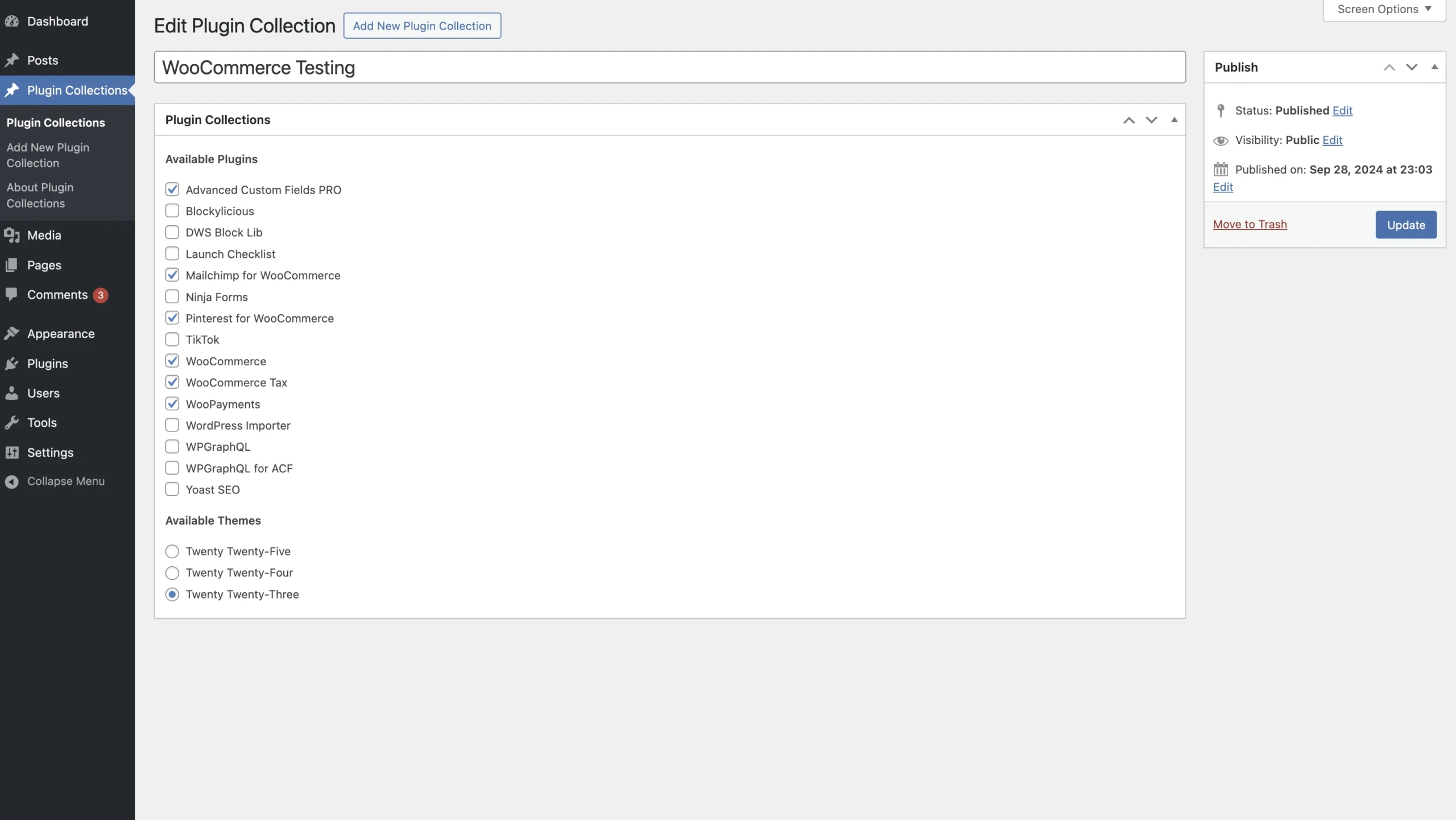
Task: Toggle the Publish panel closed
Action: [1434, 67]
